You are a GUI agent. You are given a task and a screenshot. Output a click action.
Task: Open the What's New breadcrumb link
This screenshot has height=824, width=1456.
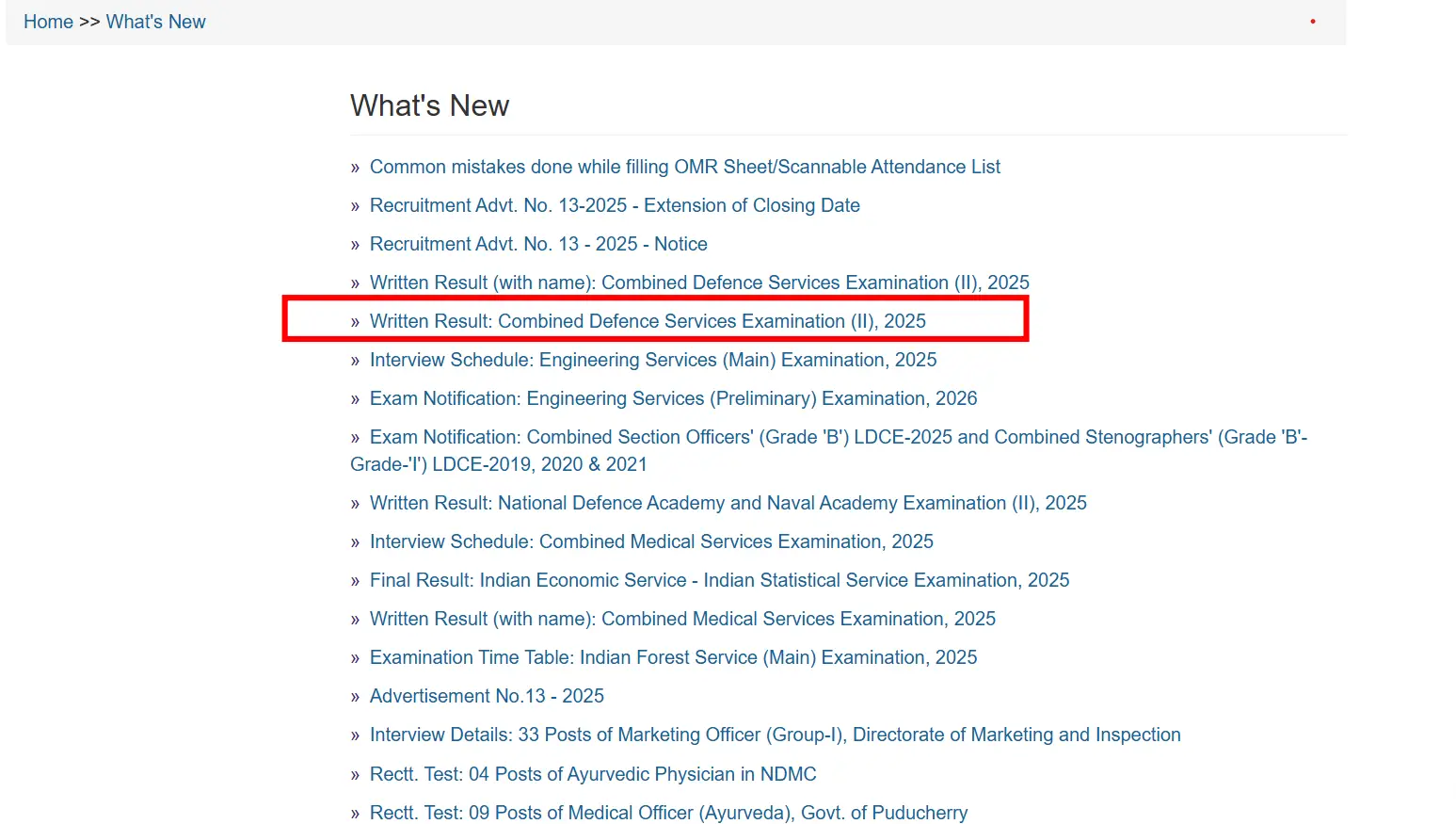pos(155,22)
